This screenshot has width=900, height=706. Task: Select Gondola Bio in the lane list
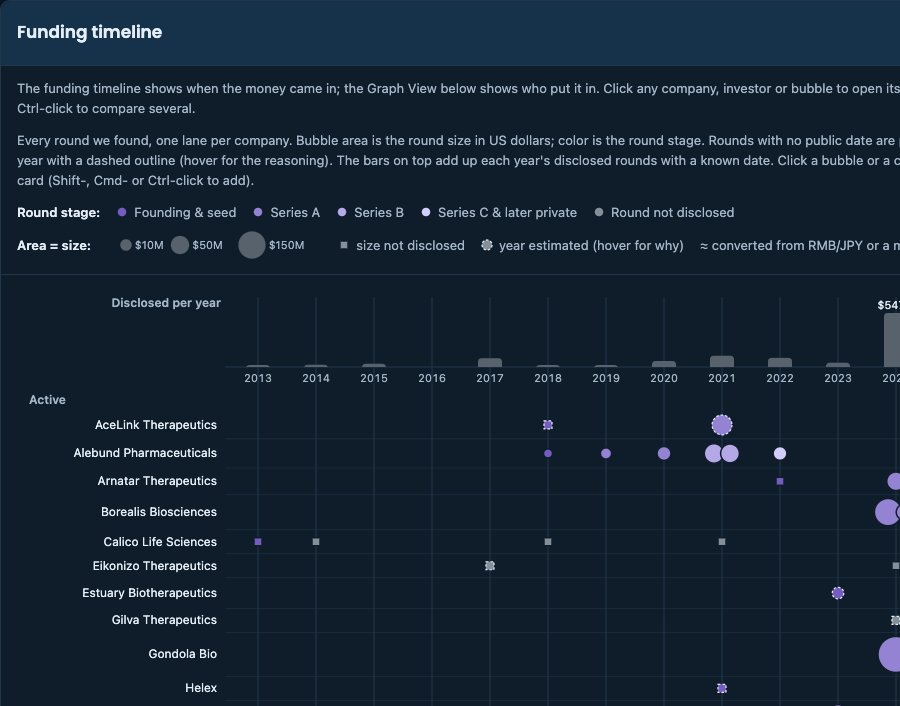point(183,654)
